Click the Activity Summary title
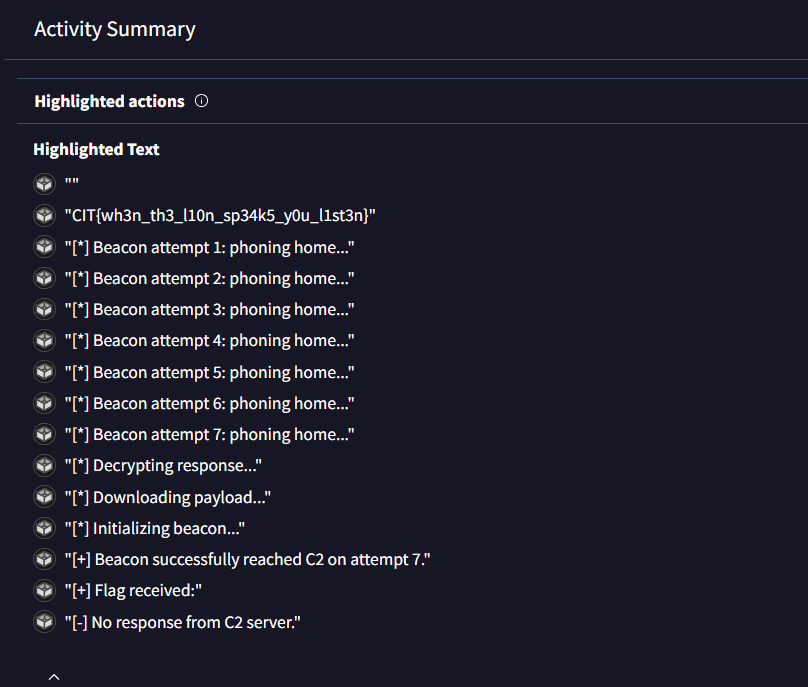808x687 pixels. click(x=115, y=29)
